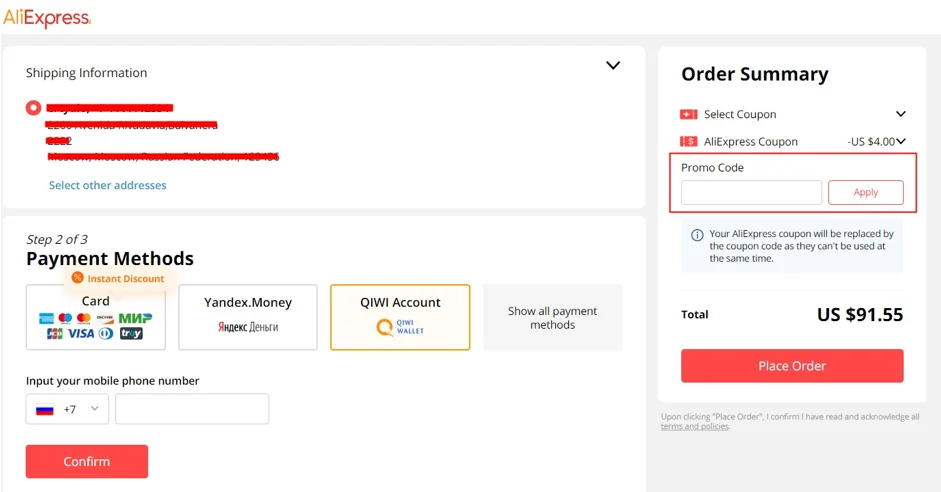Collapse the Shipping Information section
Screen dimensions: 941x492
pyautogui.click(x=613, y=66)
